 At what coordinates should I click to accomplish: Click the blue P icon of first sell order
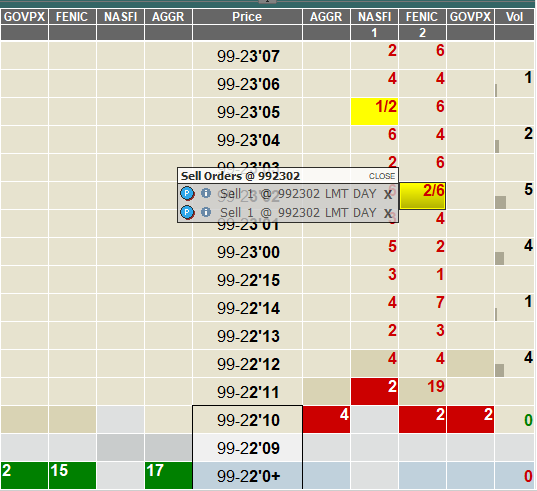coord(187,193)
